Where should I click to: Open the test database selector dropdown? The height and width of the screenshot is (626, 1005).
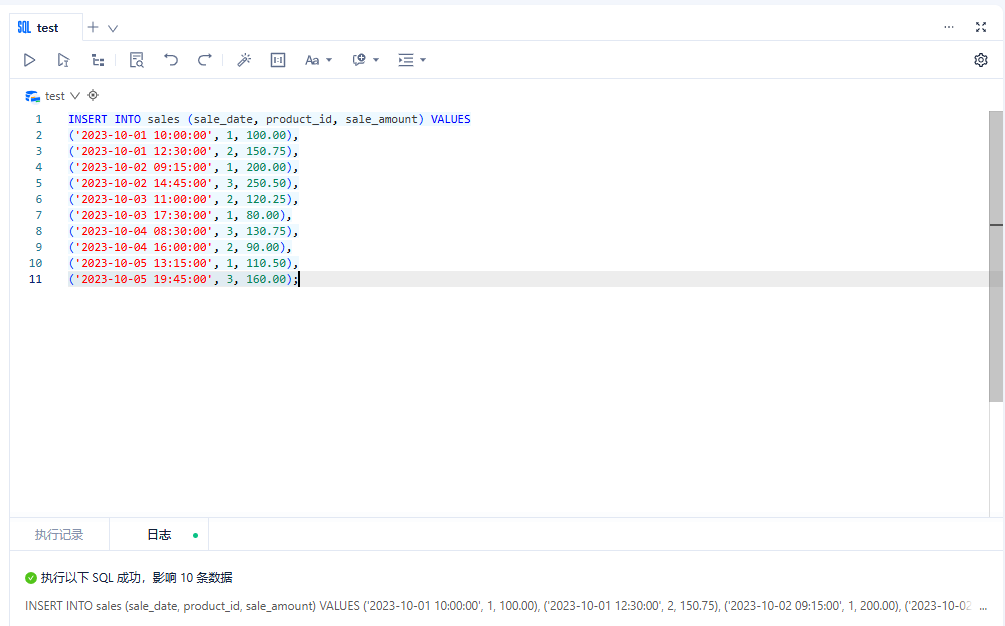click(x=53, y=96)
